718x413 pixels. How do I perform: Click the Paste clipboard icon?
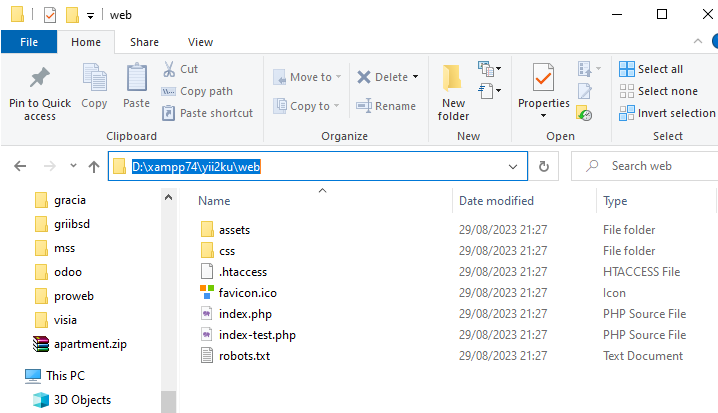136,77
